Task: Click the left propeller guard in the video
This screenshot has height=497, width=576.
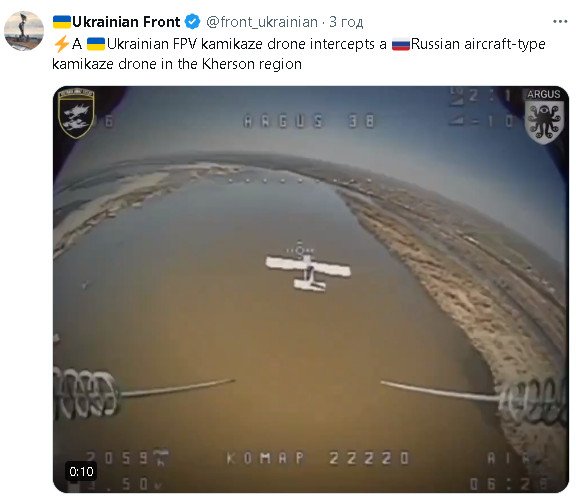Action: [87, 393]
